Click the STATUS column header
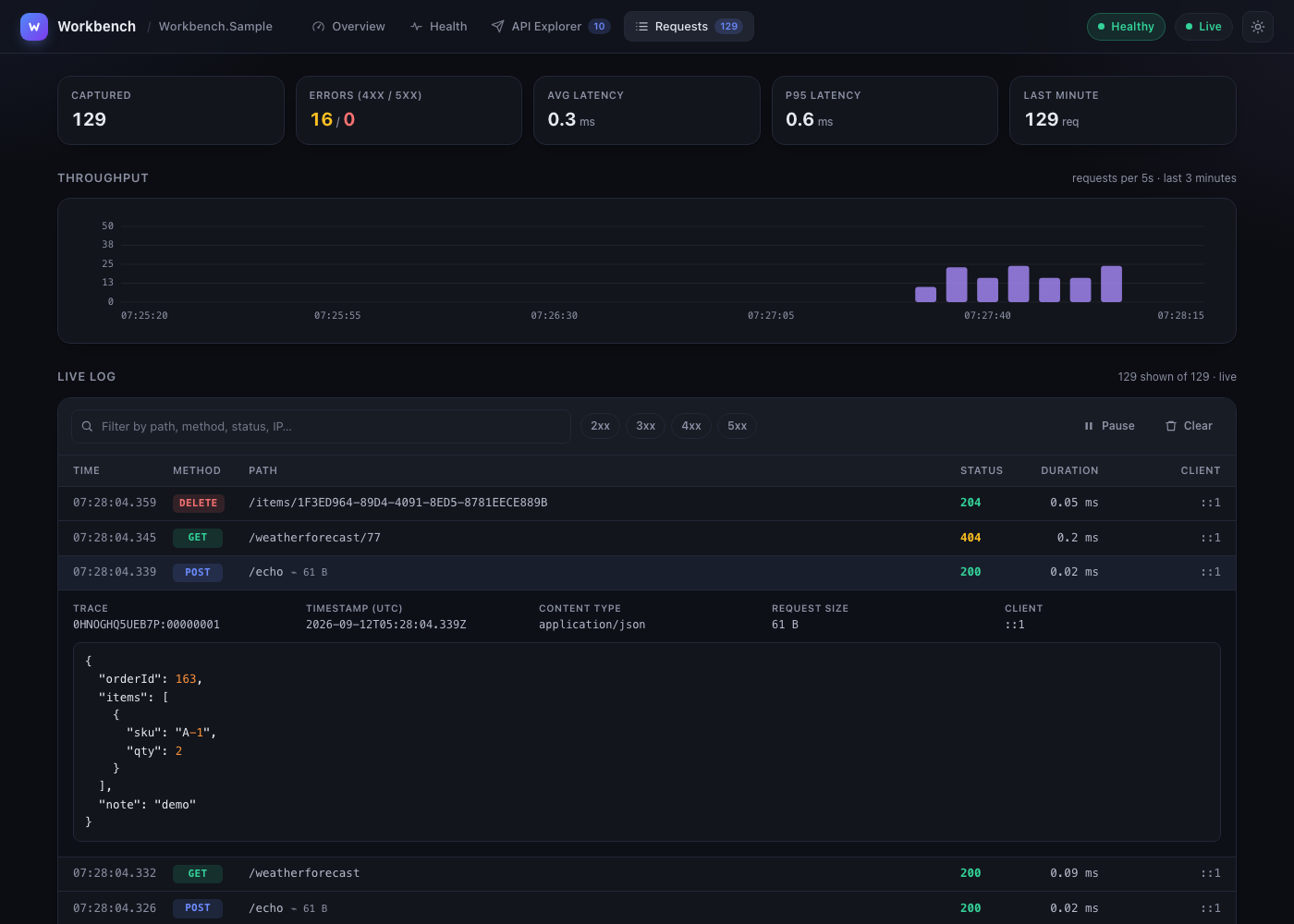This screenshot has height=924, width=1294. tap(982, 471)
